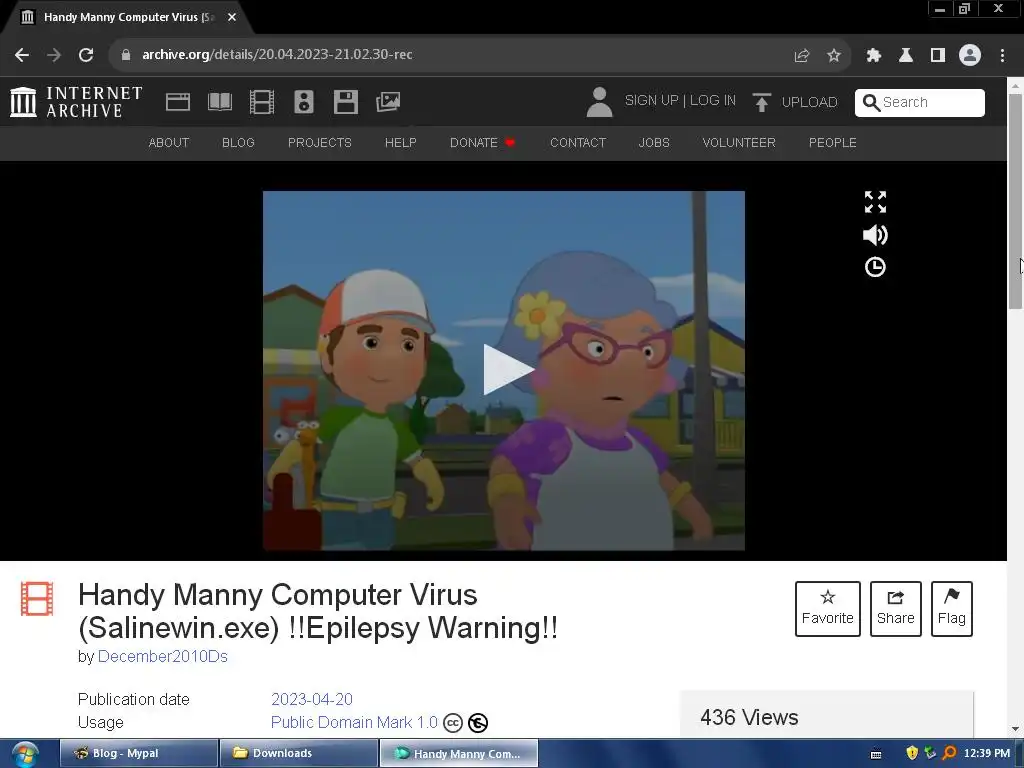Open the JOBS menu item
Image resolution: width=1024 pixels, height=768 pixels.
pyautogui.click(x=654, y=142)
